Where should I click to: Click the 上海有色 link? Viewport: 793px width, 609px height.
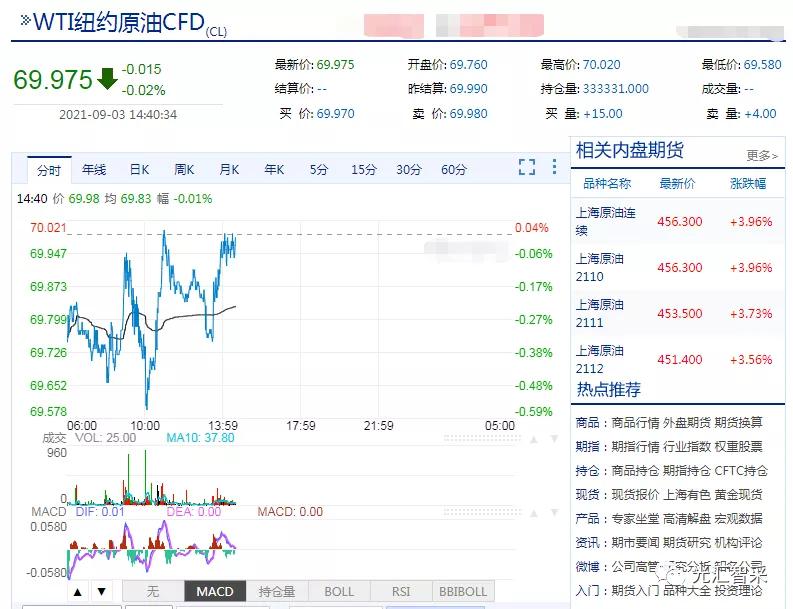[686, 495]
